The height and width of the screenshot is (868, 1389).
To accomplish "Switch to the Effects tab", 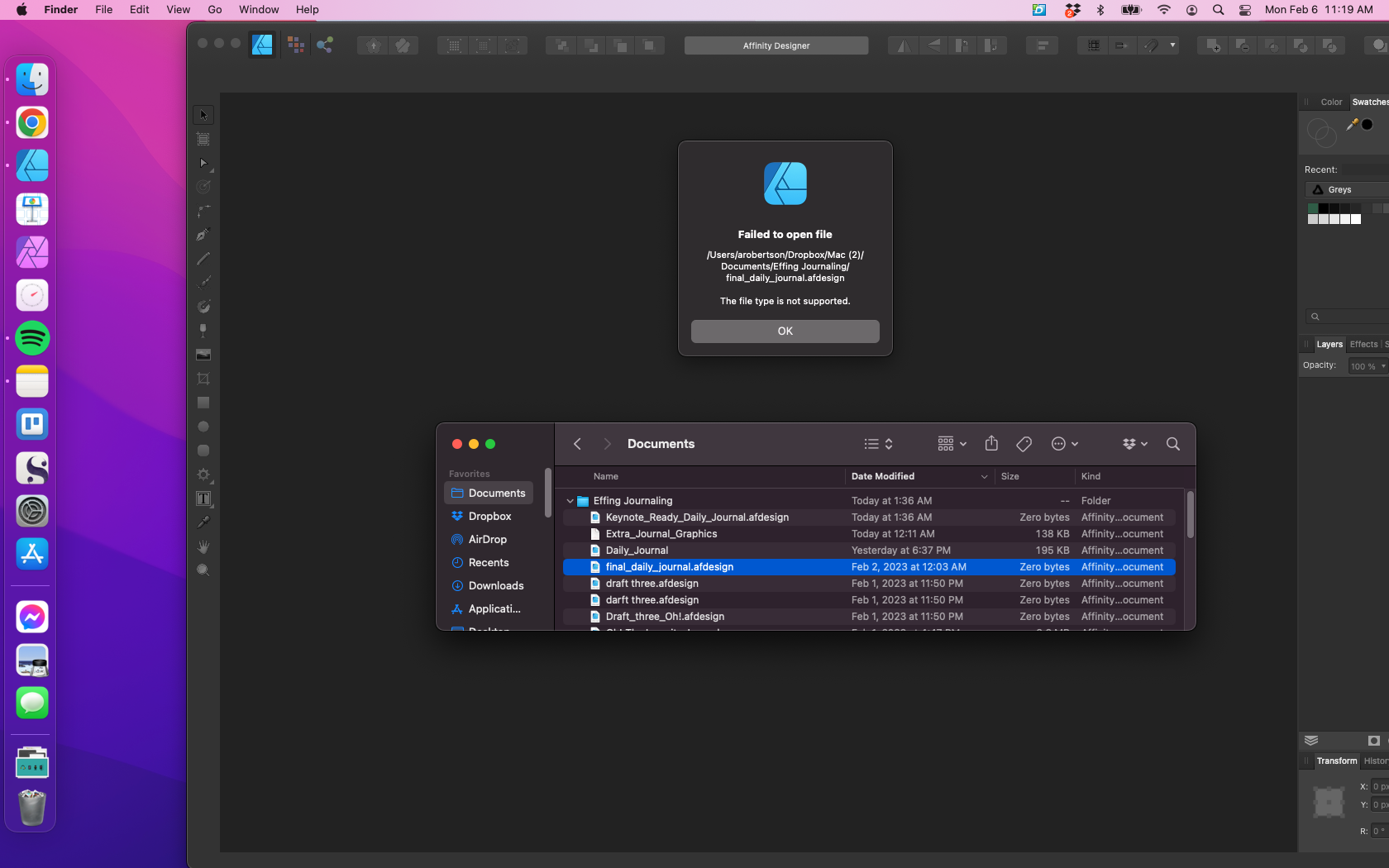I will click(x=1363, y=344).
